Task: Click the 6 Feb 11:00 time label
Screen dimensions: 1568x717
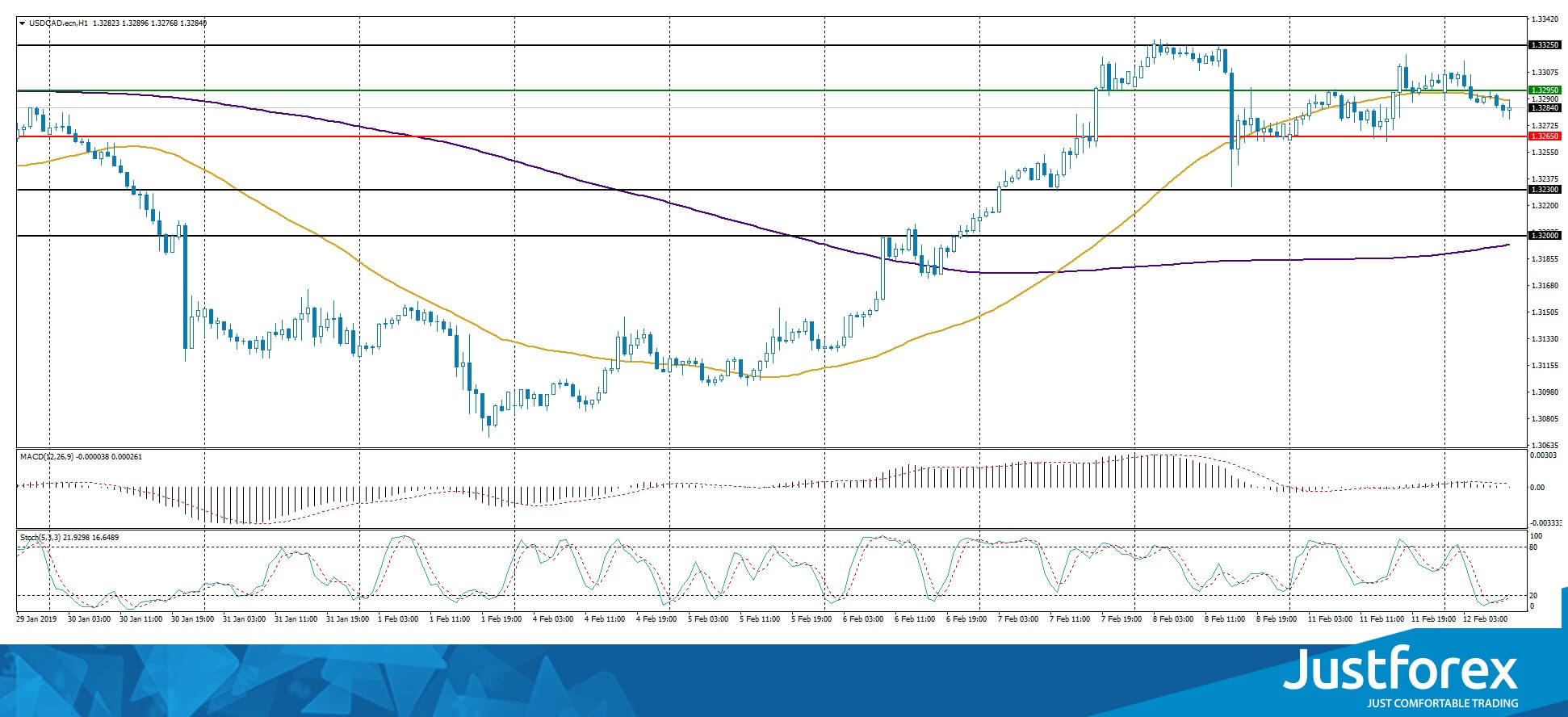Action: pos(915,619)
